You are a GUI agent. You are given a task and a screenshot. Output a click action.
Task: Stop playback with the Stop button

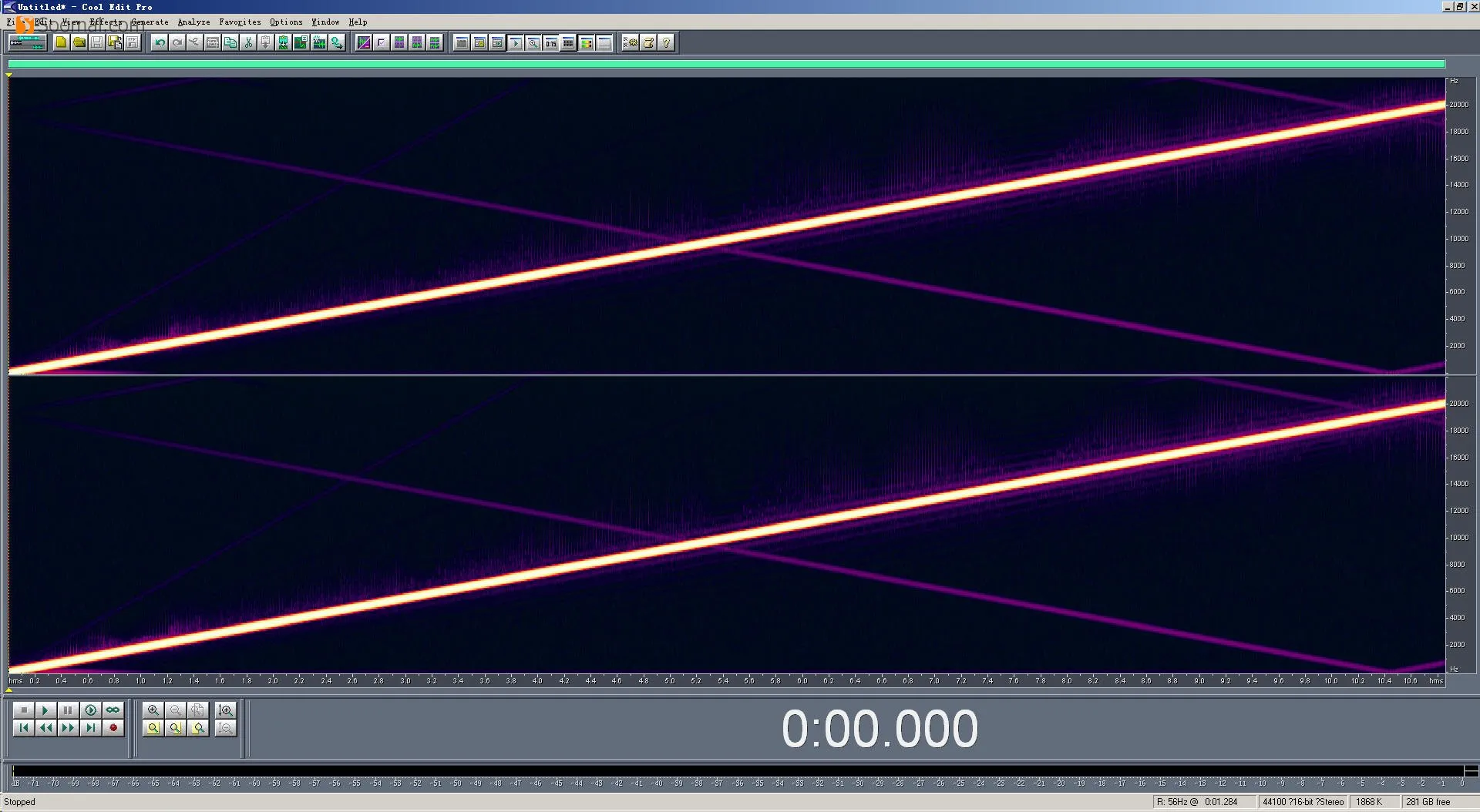pos(24,710)
